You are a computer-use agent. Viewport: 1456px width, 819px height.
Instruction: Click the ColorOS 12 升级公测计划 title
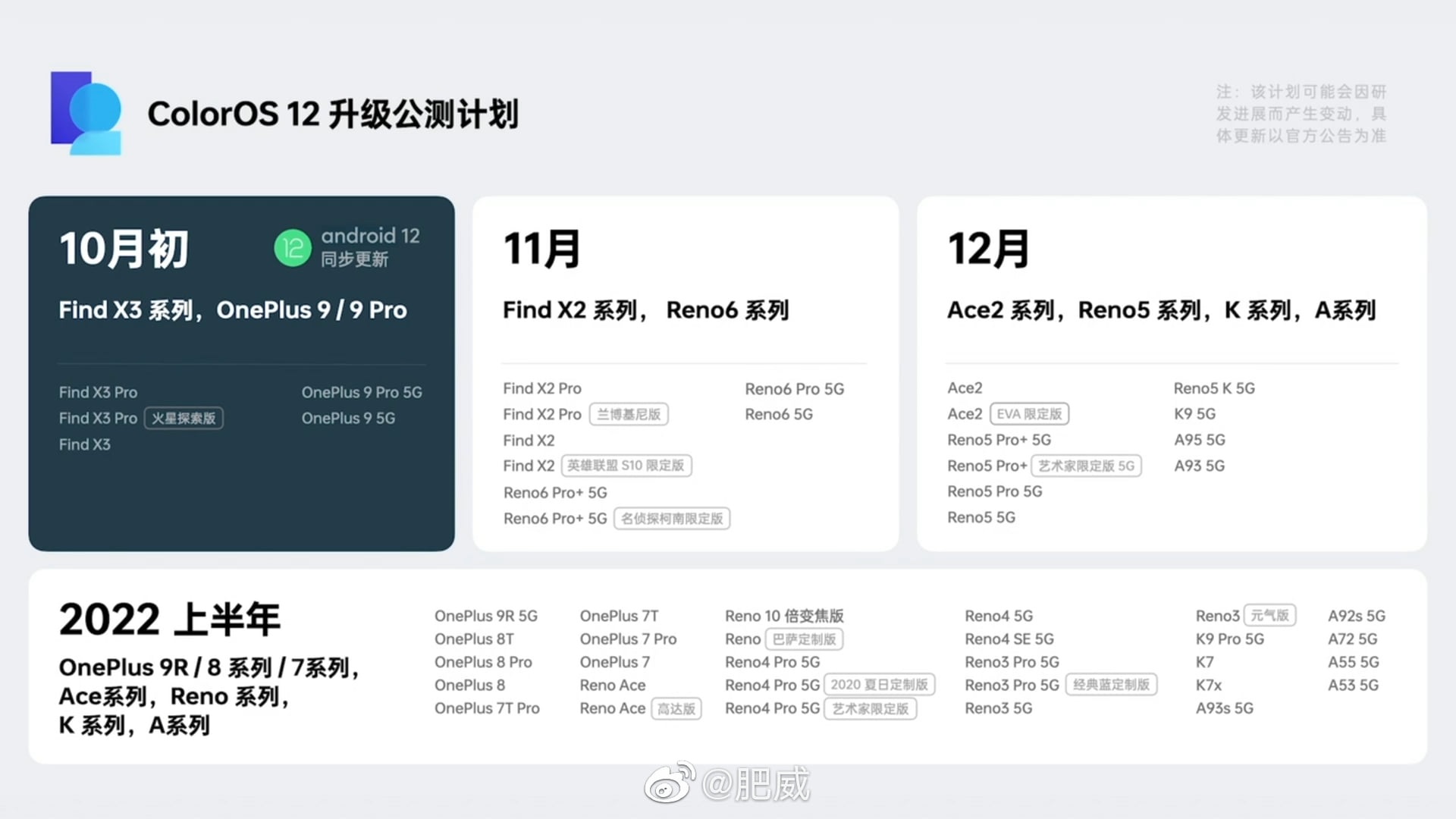coord(333,115)
